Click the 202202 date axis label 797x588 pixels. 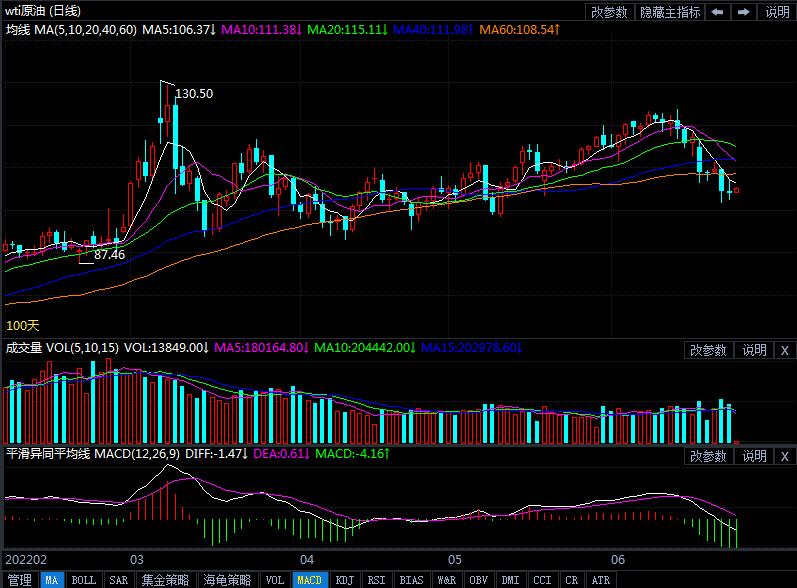[x=26, y=560]
